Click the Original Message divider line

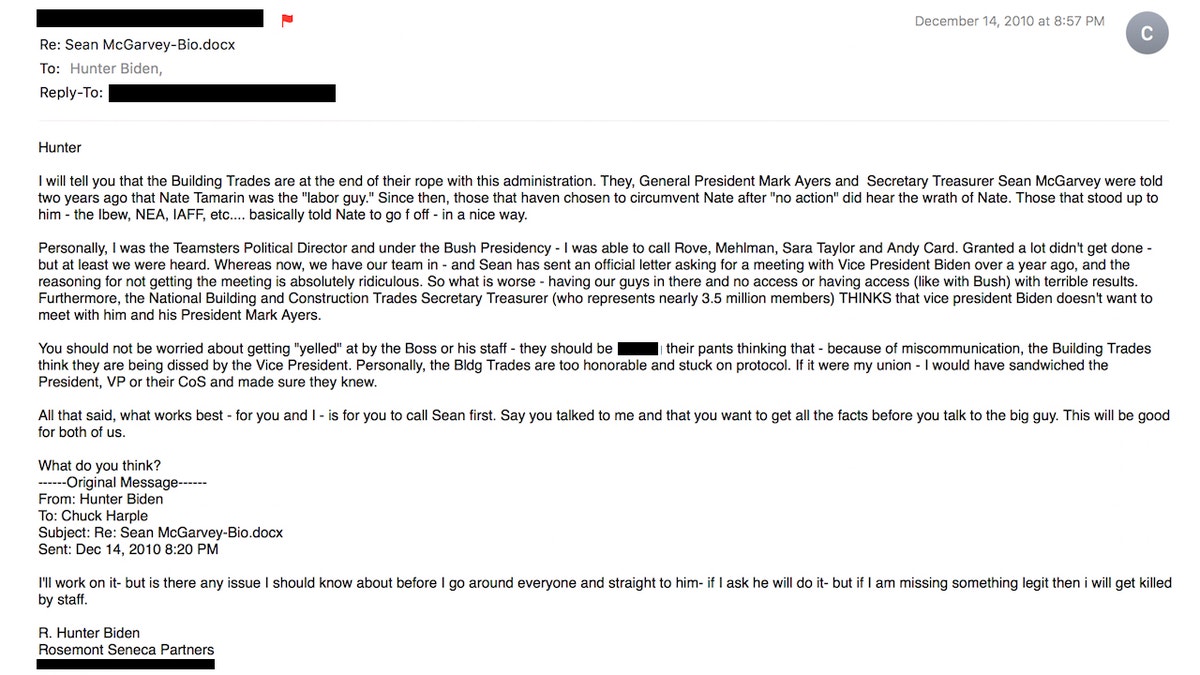click(x=122, y=481)
